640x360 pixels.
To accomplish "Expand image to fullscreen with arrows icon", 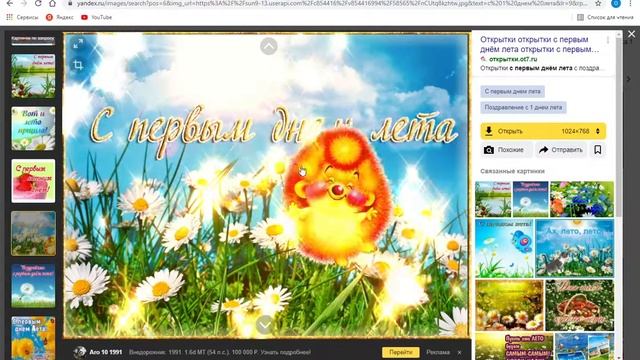I will pos(78,43).
